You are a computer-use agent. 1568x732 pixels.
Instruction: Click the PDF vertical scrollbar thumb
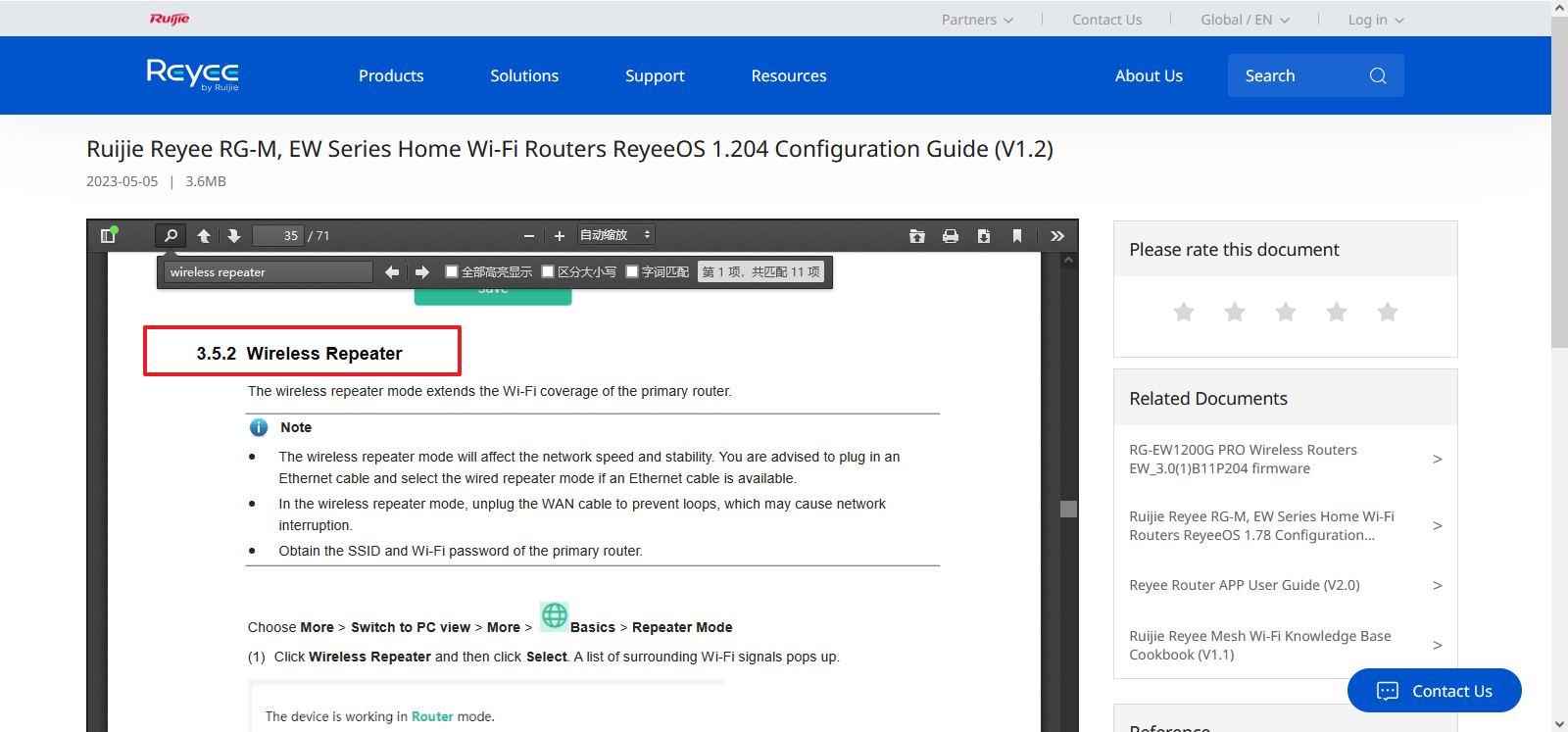pos(1068,509)
